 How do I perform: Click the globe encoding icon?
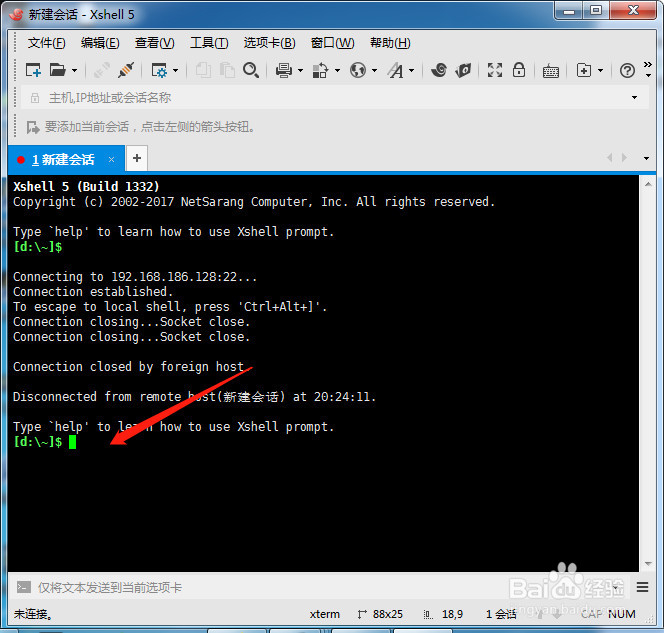358,70
